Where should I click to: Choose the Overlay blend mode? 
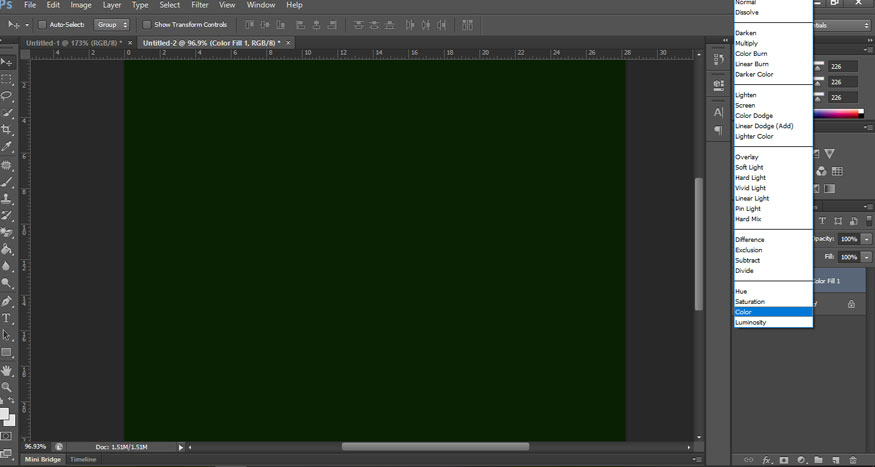746,157
